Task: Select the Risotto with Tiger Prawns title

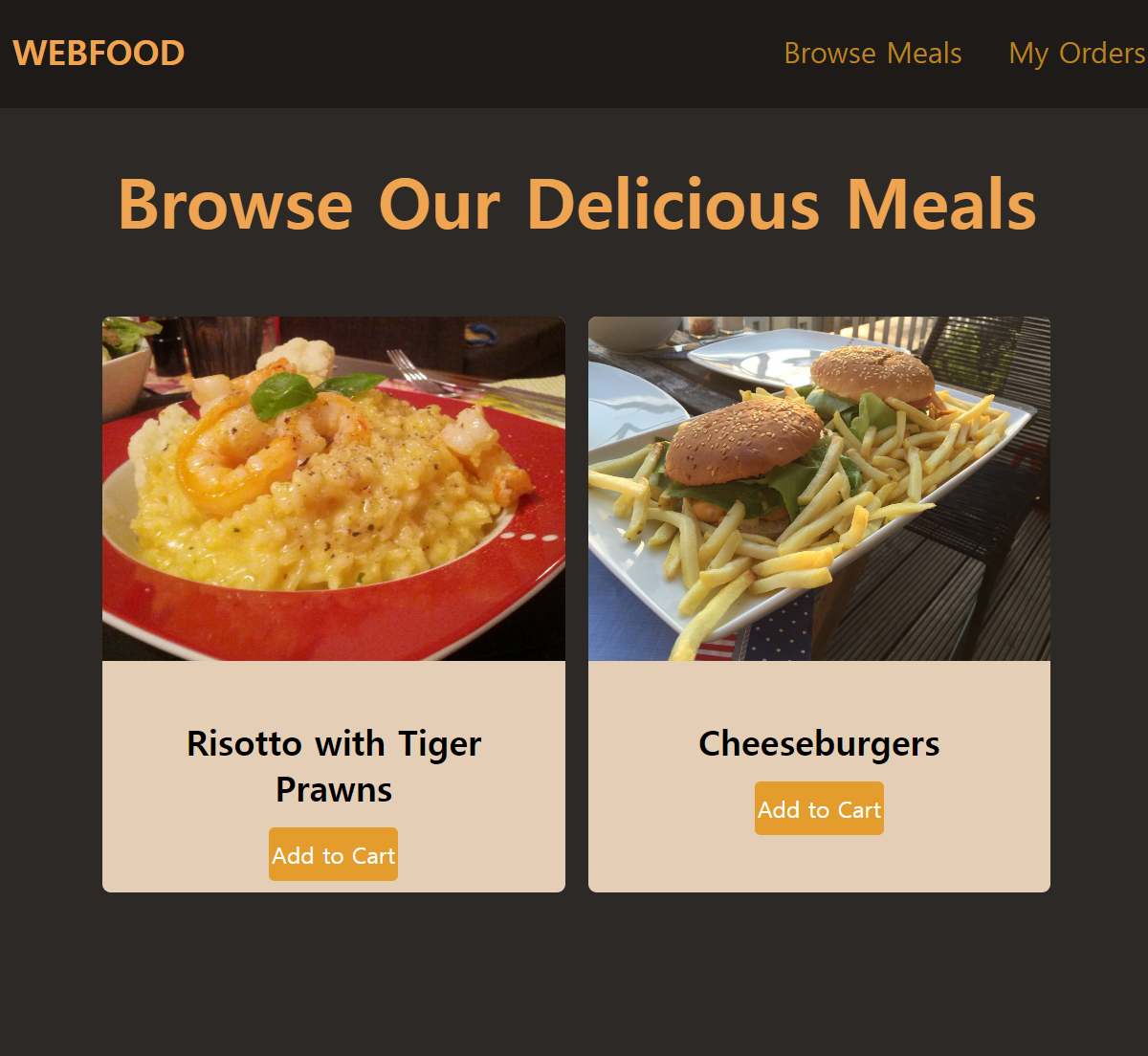Action: [334, 766]
